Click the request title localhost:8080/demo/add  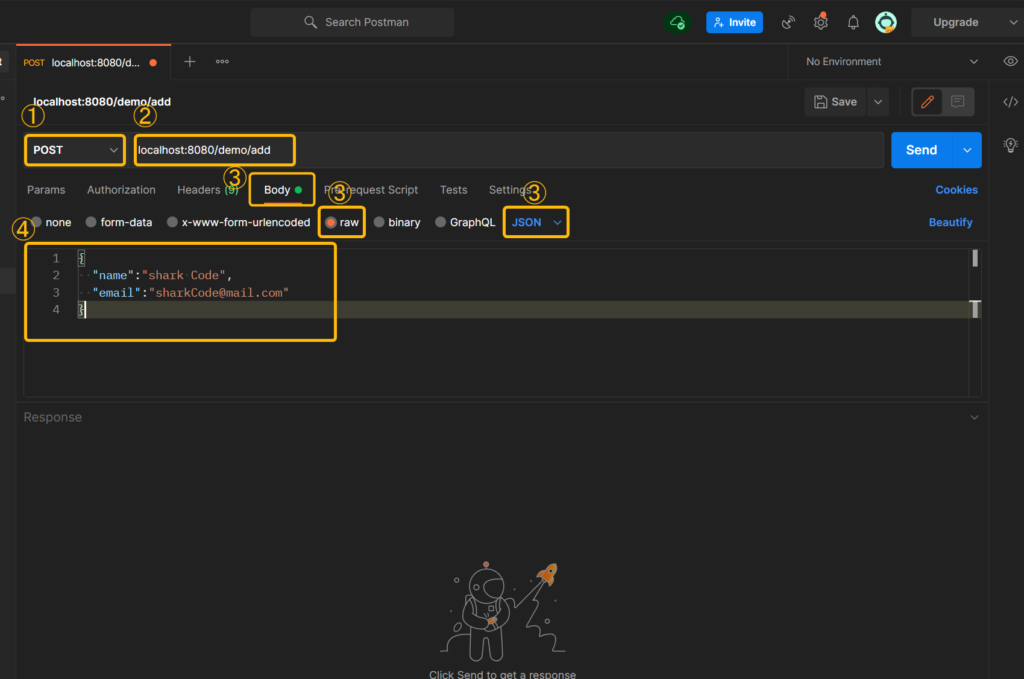click(102, 102)
